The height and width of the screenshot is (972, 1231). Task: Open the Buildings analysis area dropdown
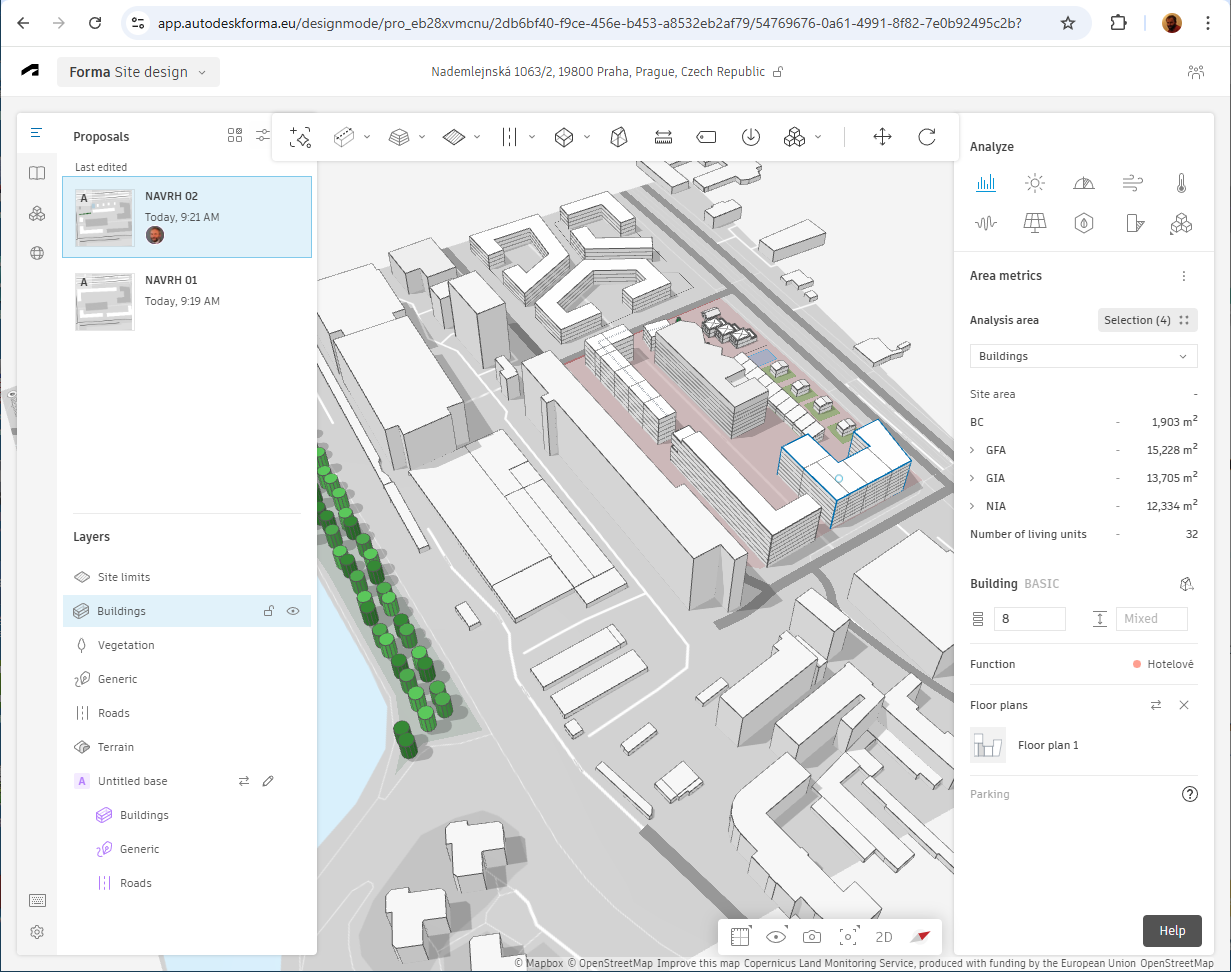pyautogui.click(x=1083, y=356)
